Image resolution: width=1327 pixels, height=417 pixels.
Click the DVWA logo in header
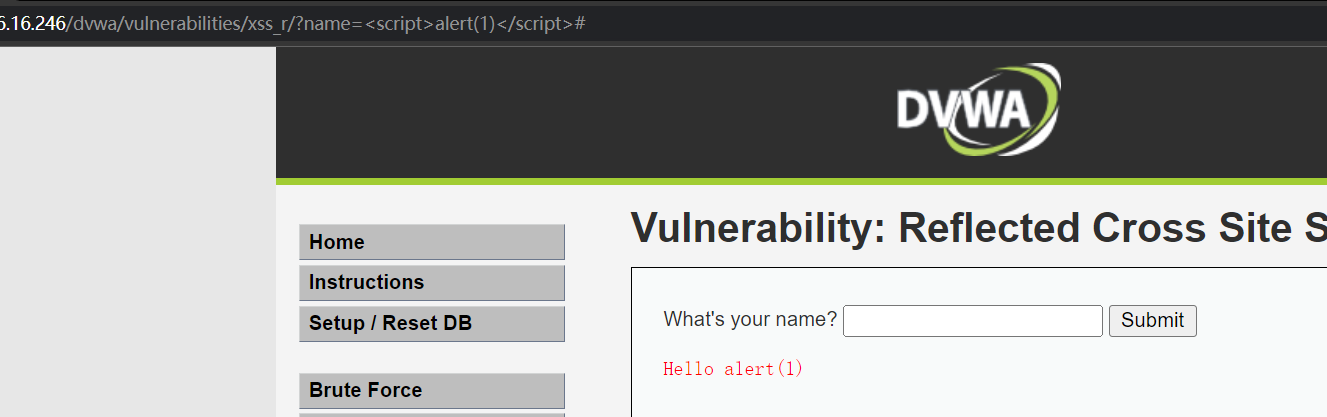(978, 109)
